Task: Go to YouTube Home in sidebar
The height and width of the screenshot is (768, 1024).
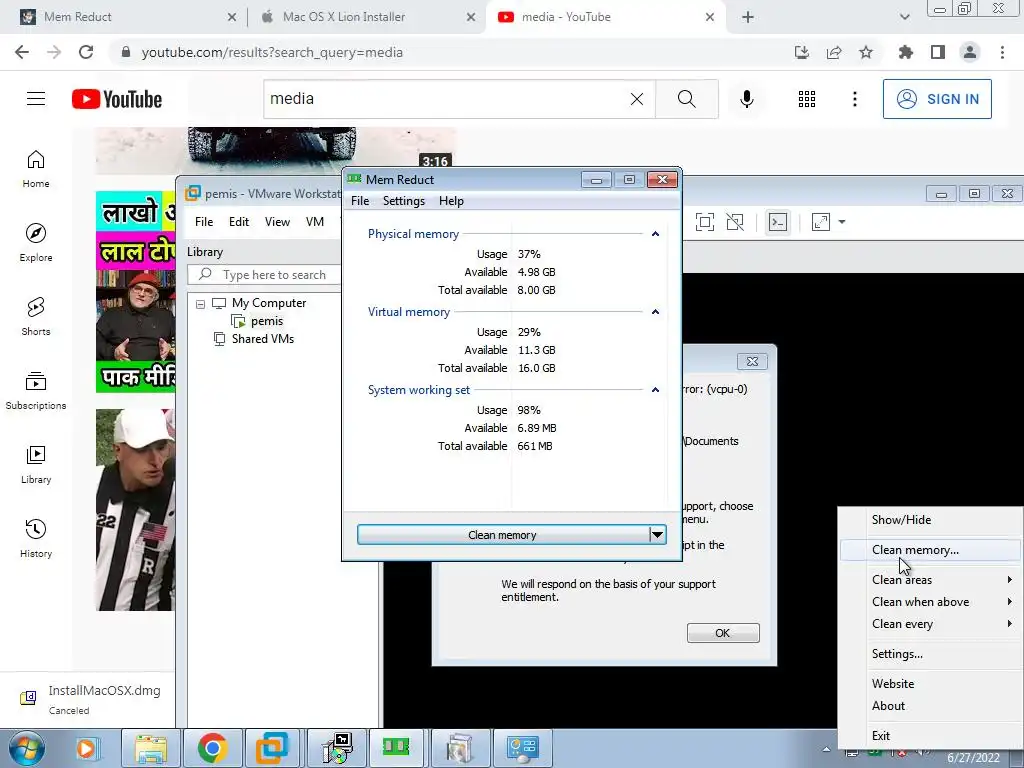Action: click(36, 168)
